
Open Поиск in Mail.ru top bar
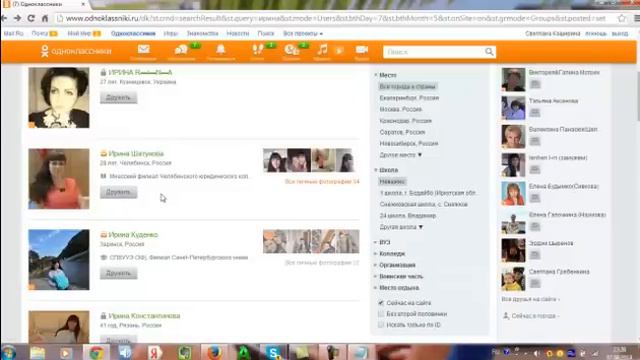click(266, 33)
